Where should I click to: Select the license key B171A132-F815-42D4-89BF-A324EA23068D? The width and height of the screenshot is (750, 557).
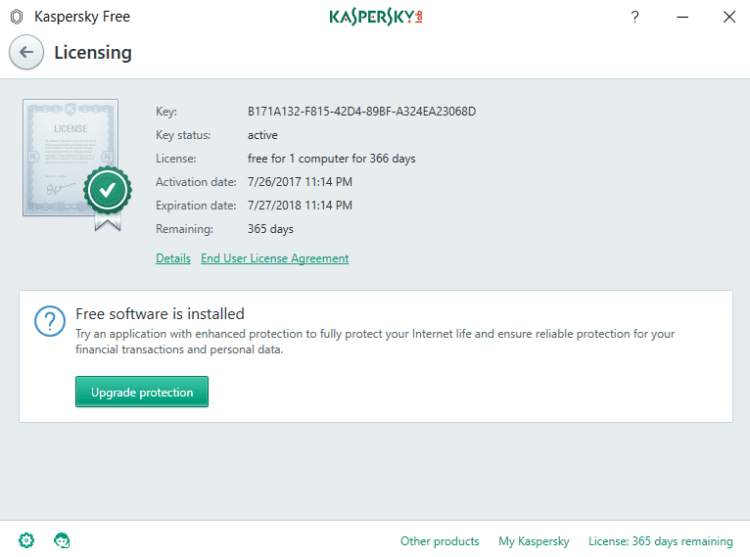click(362, 111)
